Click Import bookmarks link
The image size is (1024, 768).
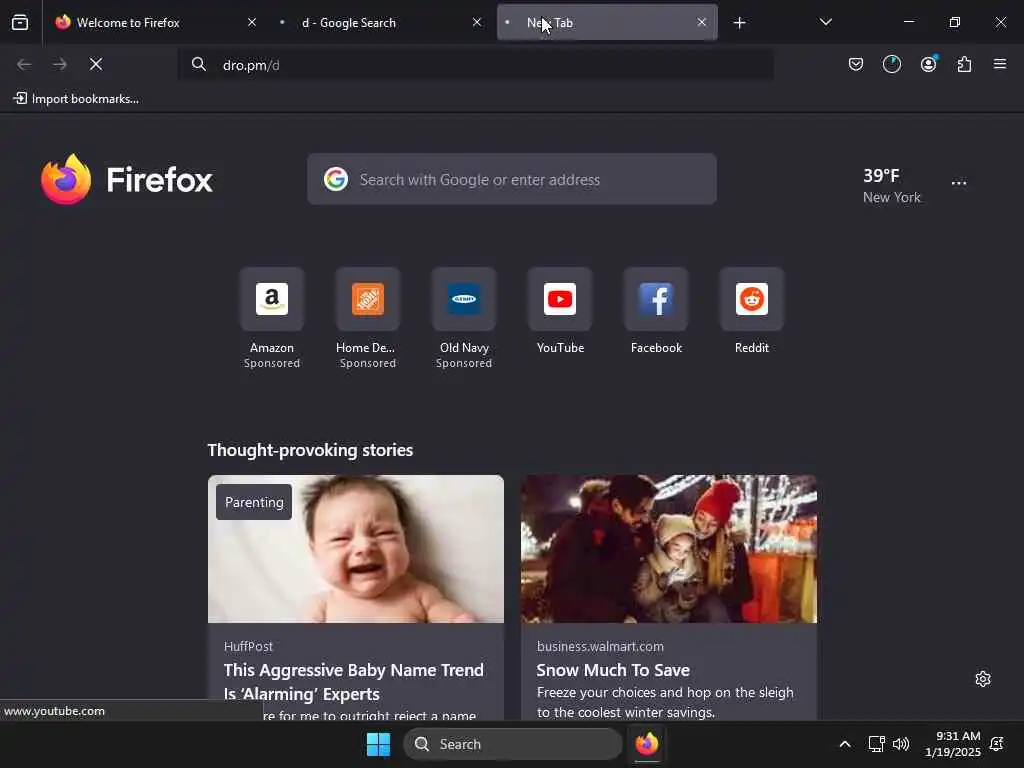click(x=76, y=99)
